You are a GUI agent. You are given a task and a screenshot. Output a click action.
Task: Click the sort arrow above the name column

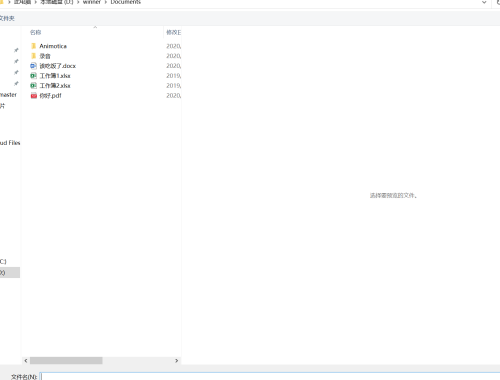95,27
